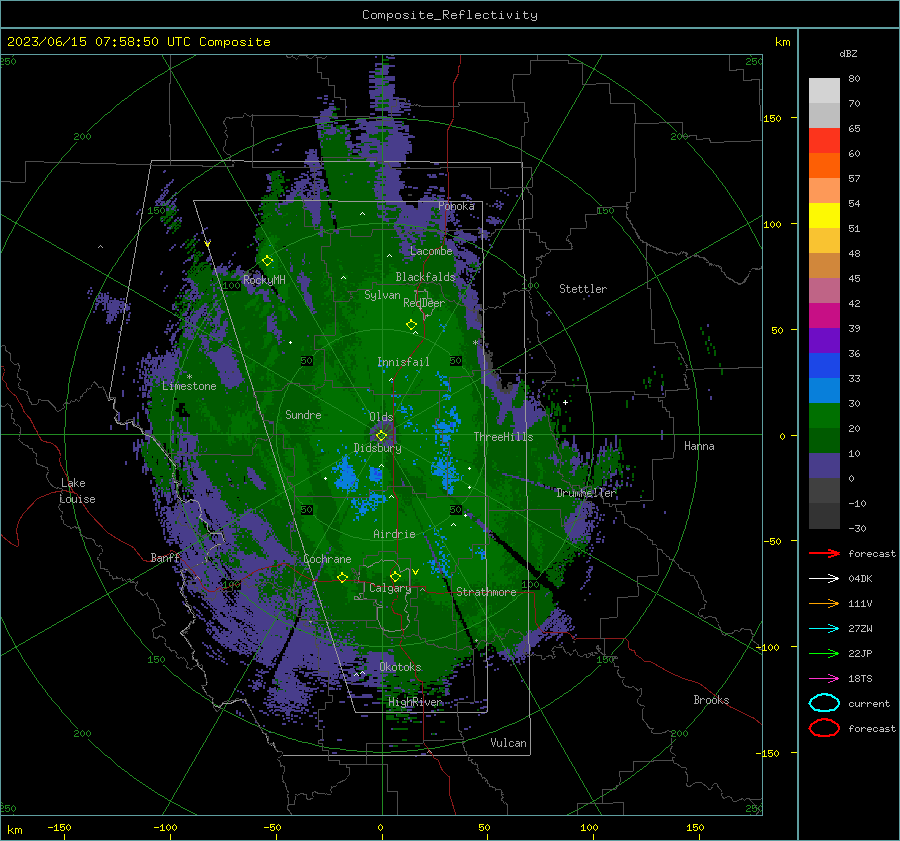
Task: Click the orange 111V arrow icon
Action: point(824,603)
